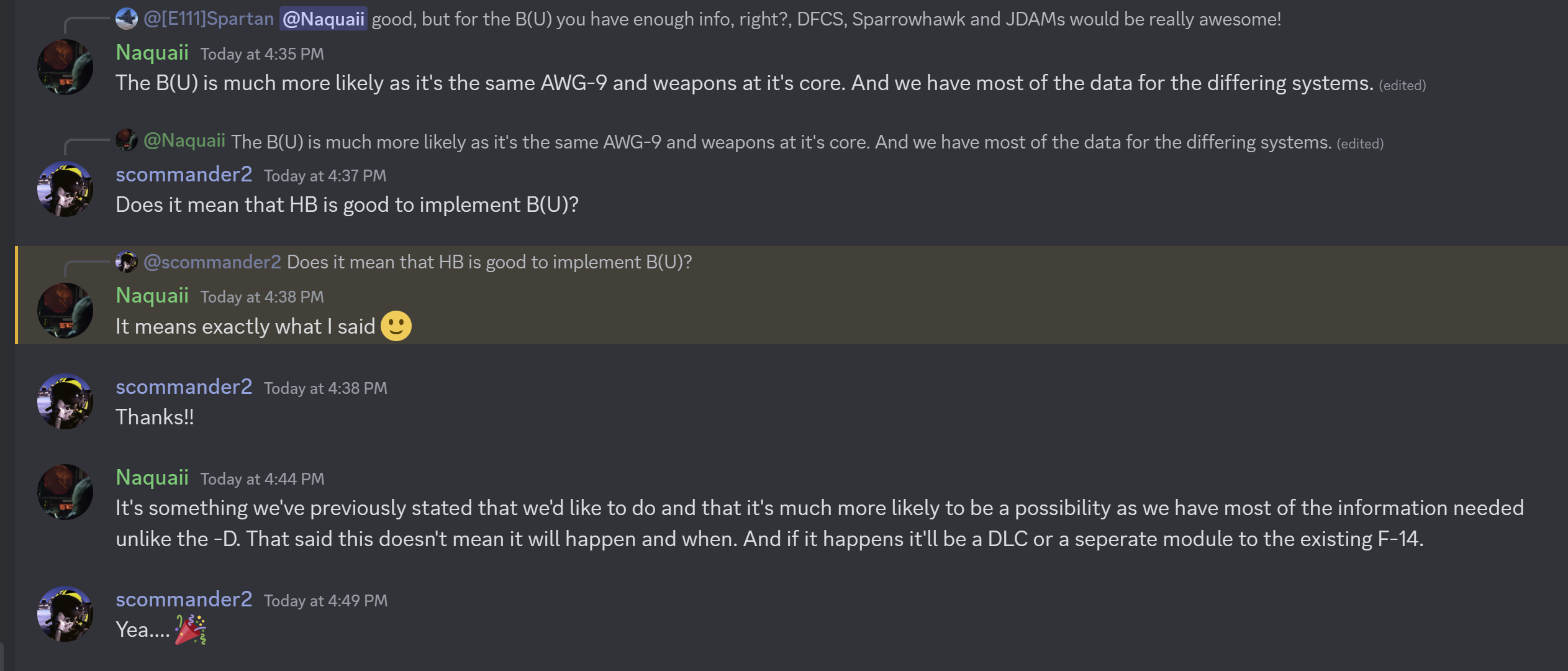Open the @[E111]Spartan username in the top reply

point(209,19)
